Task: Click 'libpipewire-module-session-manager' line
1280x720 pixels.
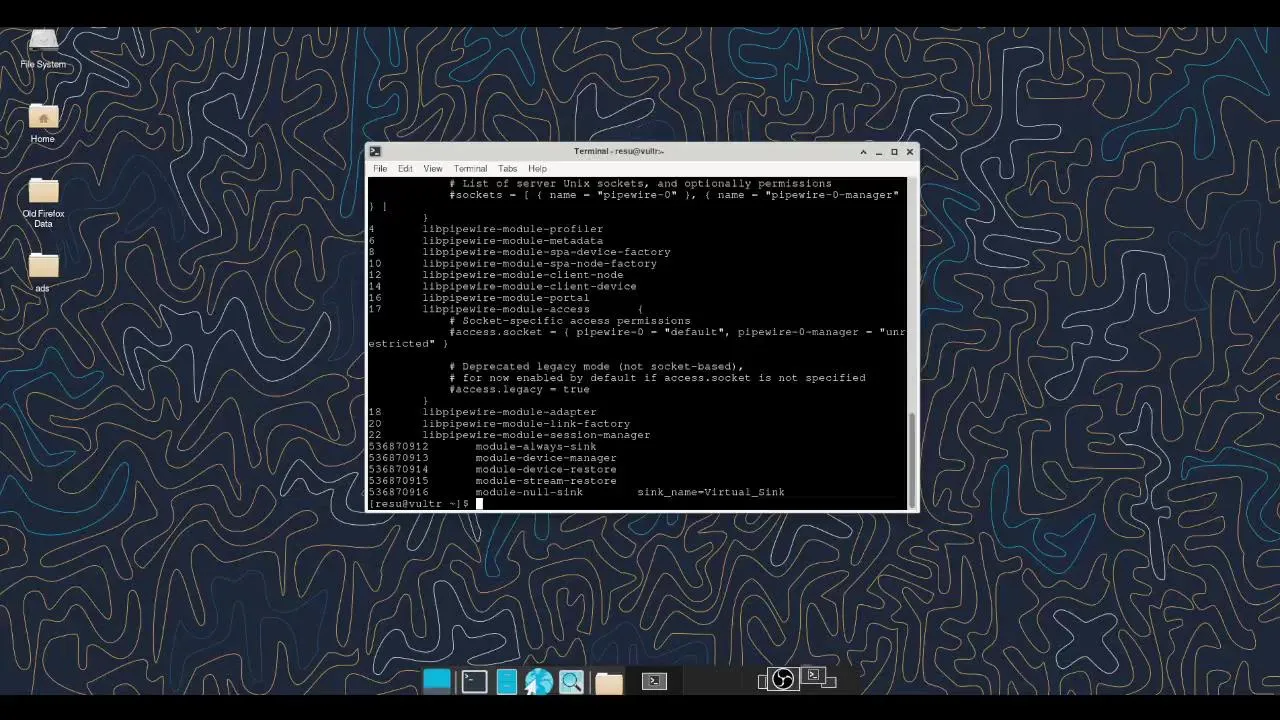Action: 536,435
